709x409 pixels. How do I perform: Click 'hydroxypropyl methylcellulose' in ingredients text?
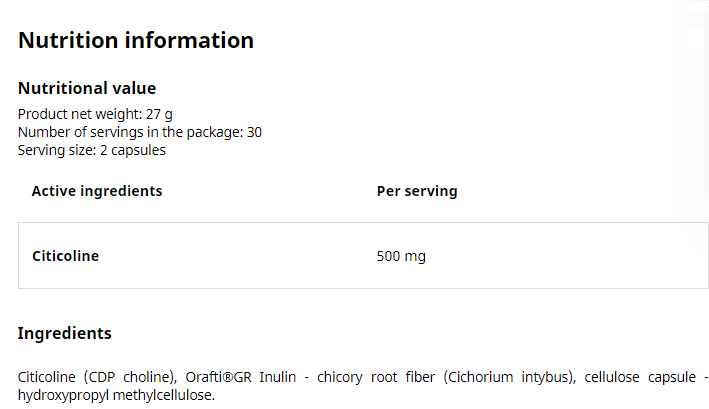(x=116, y=395)
